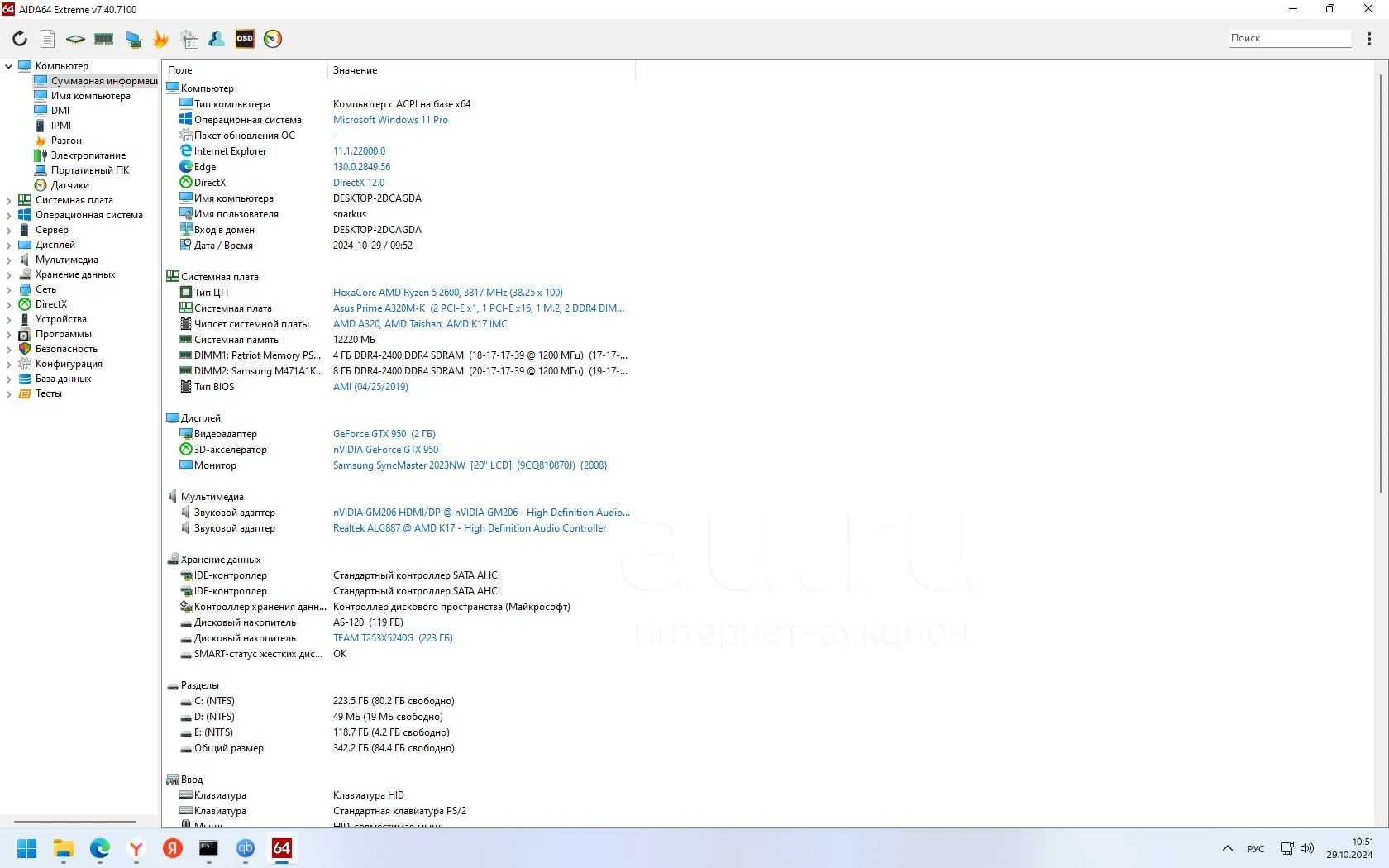Open the monitor and card toolbar icon

click(132, 39)
